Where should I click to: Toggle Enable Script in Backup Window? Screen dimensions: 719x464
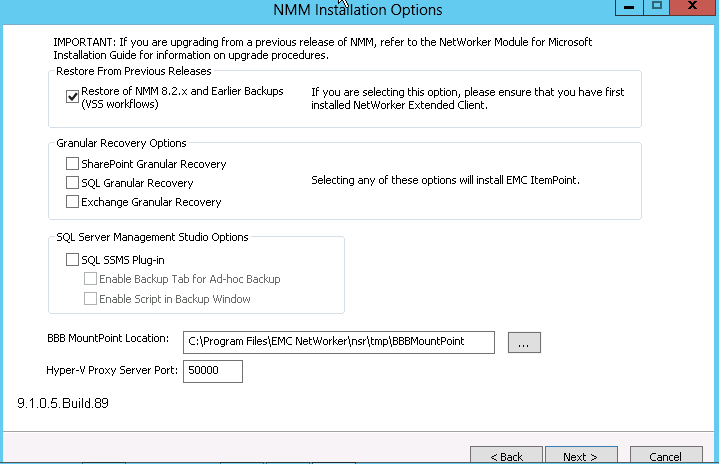point(90,299)
